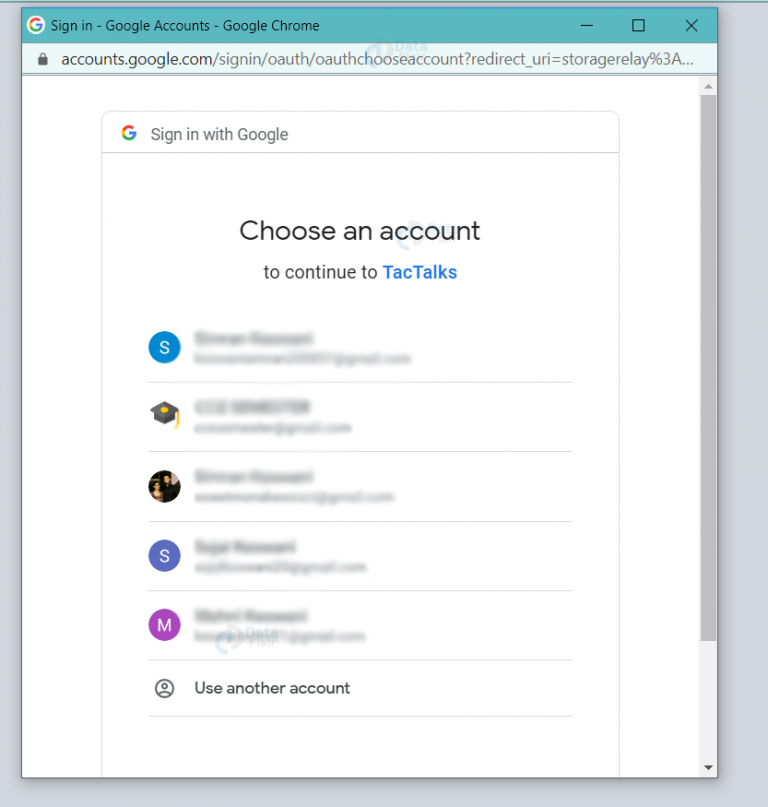
Task: Click the person icon beside Use another account
Action: 164,688
